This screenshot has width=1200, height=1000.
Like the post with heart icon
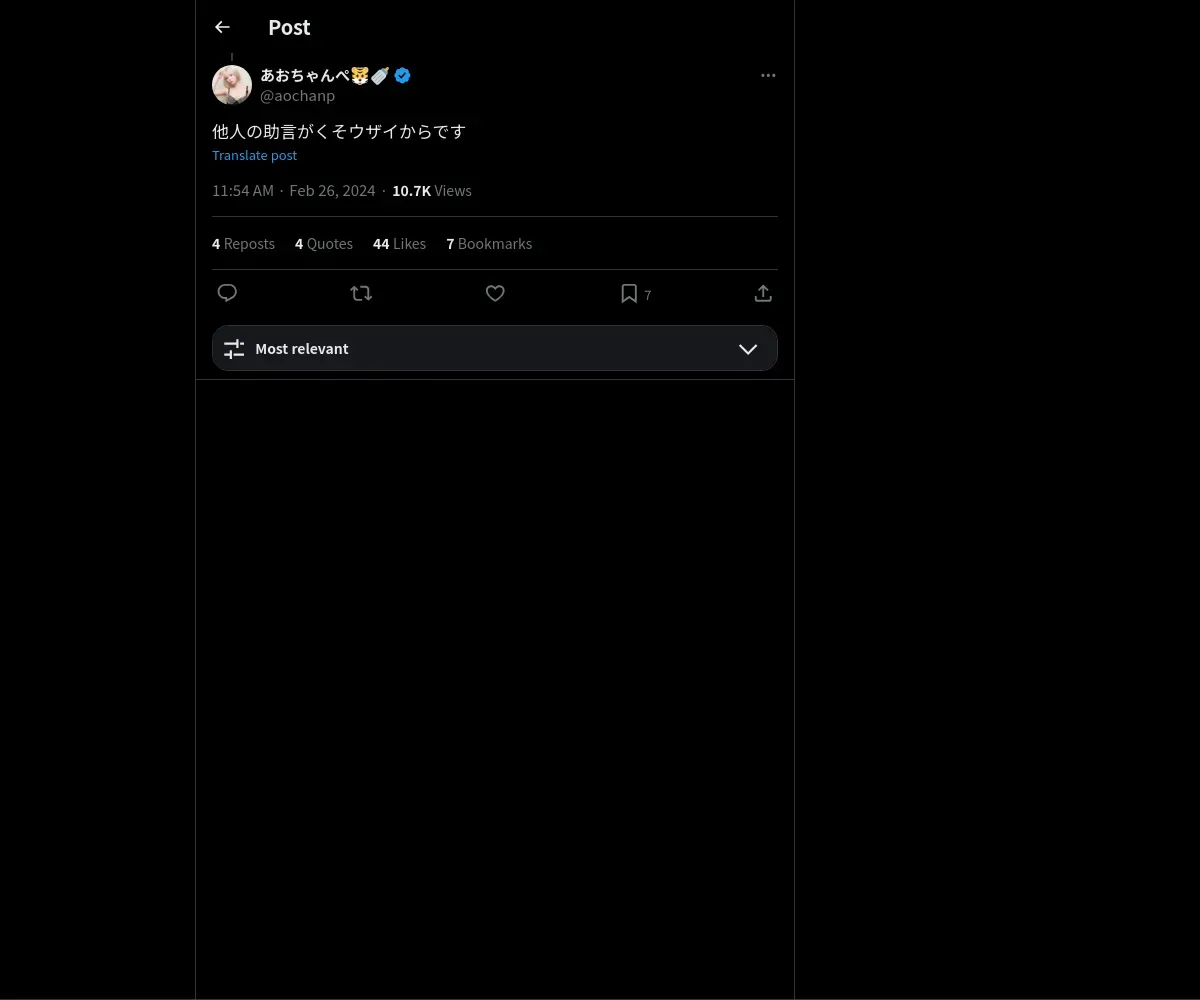coord(495,293)
